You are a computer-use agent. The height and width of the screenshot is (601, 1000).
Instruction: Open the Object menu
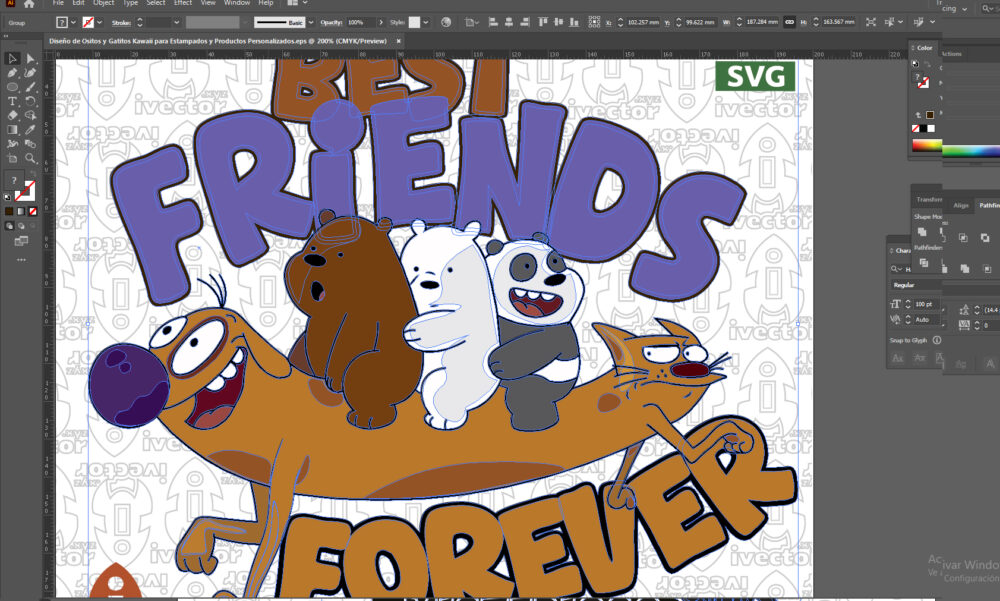(103, 3)
